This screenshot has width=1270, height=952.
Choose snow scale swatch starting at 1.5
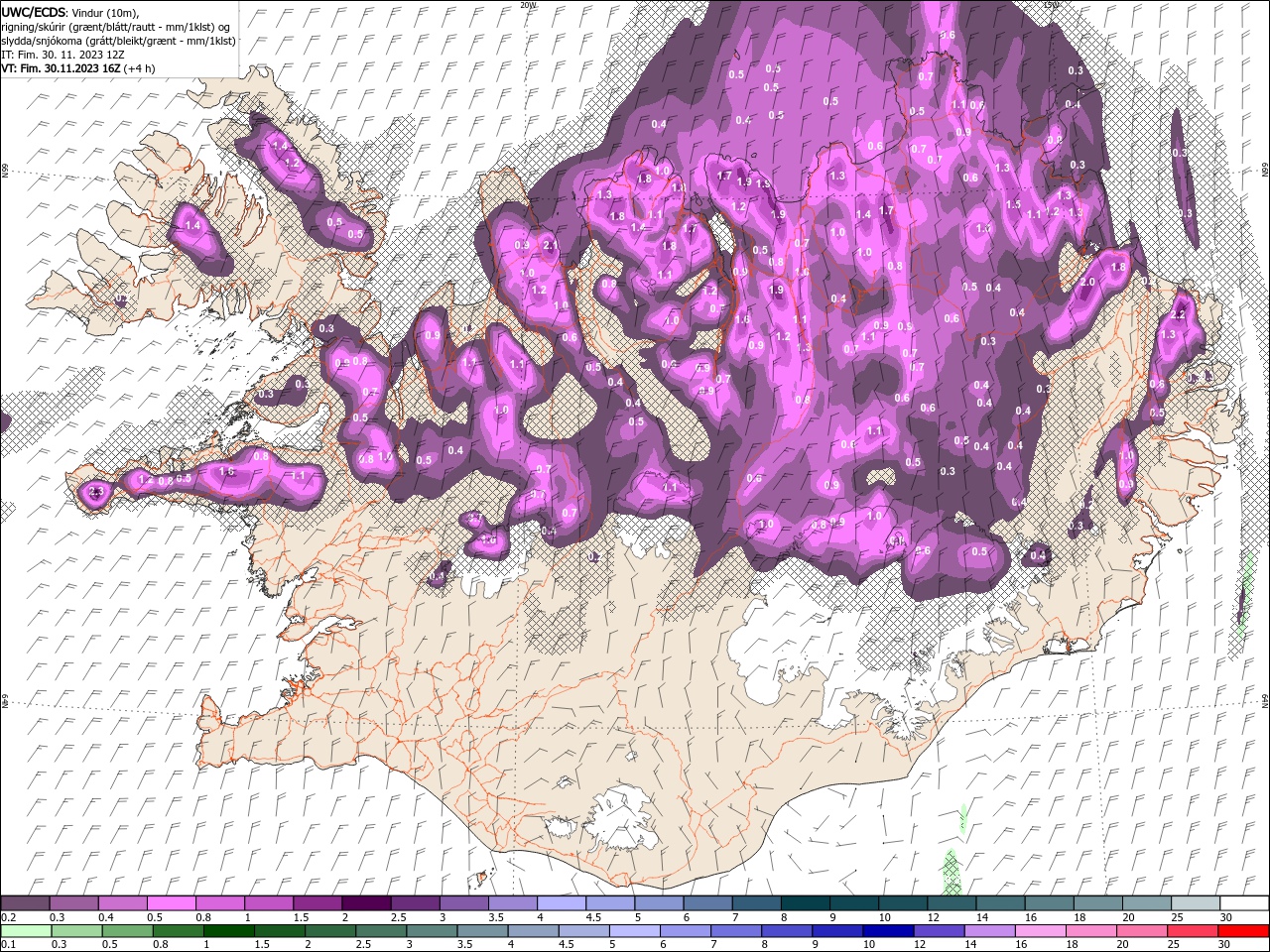point(317,903)
